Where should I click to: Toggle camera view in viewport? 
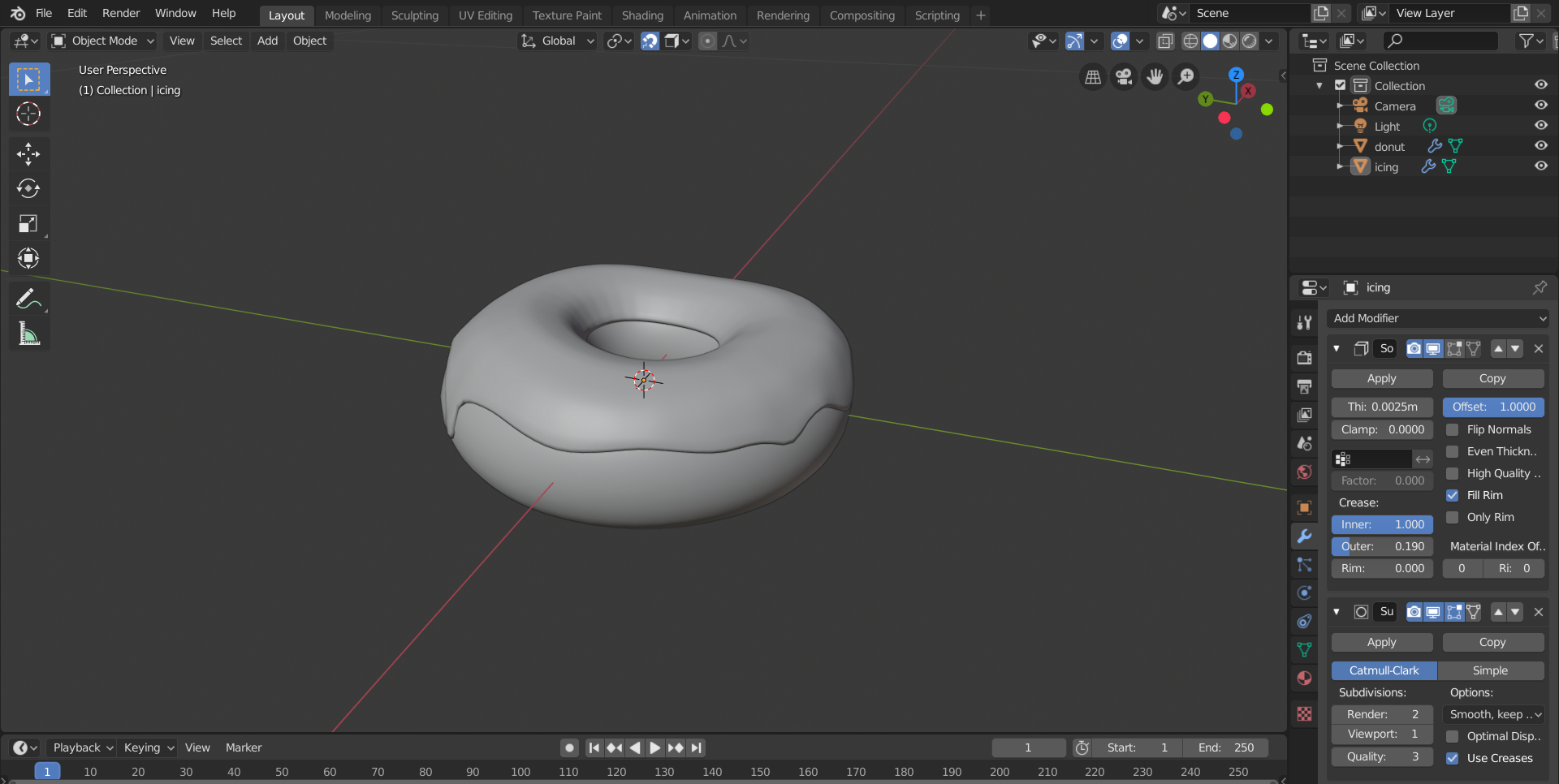[1124, 76]
